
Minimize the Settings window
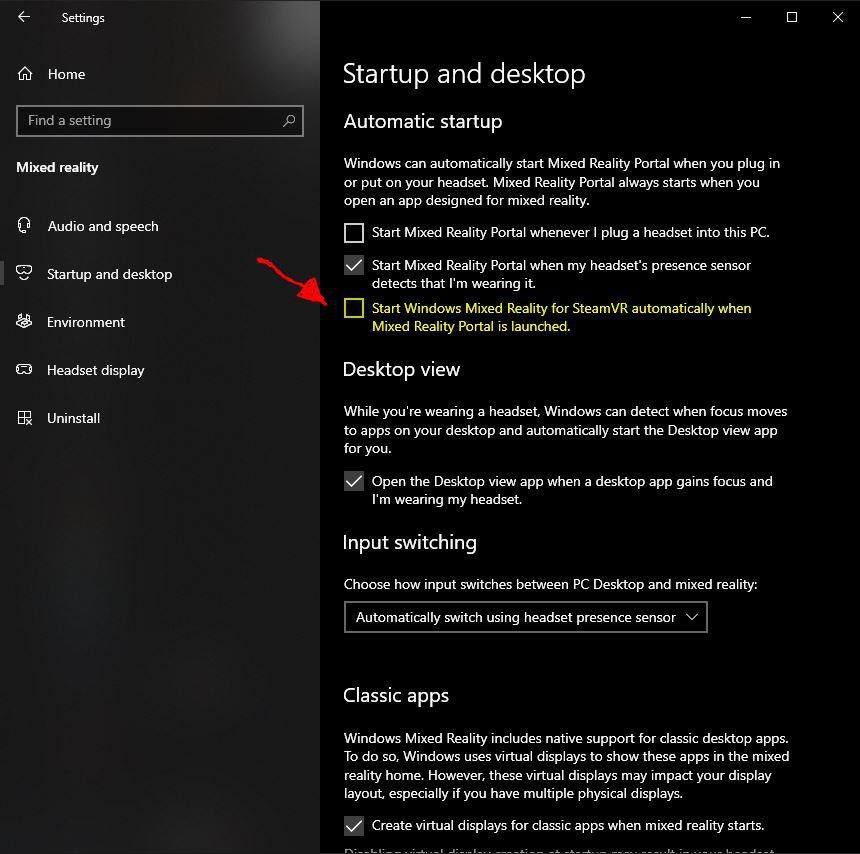tap(746, 17)
